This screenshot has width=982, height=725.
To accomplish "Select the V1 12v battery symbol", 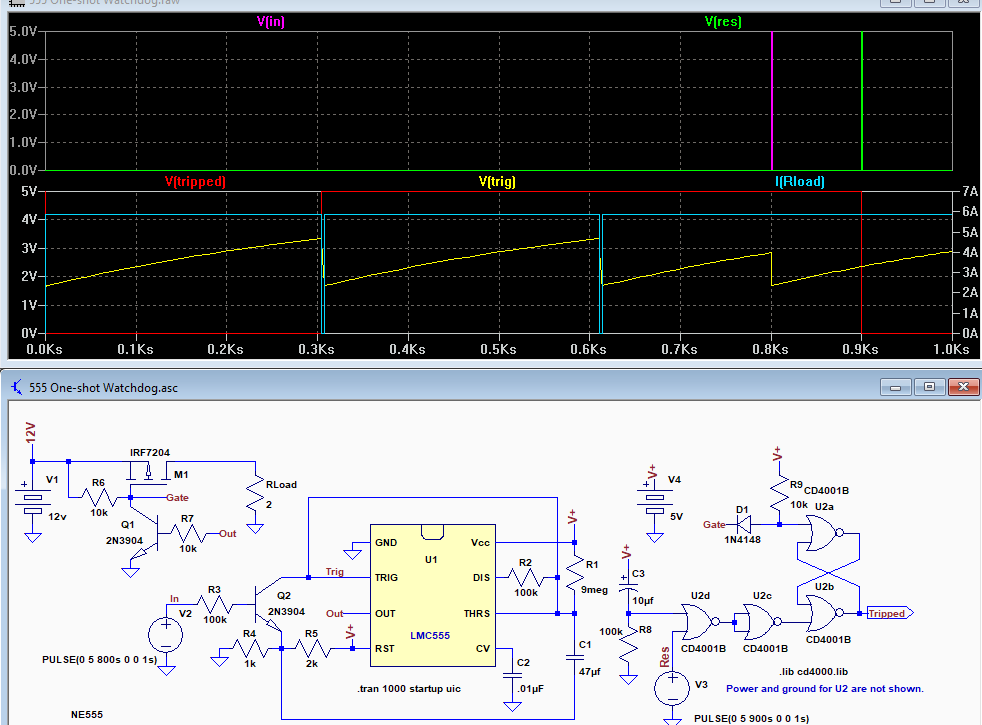I will (x=33, y=499).
